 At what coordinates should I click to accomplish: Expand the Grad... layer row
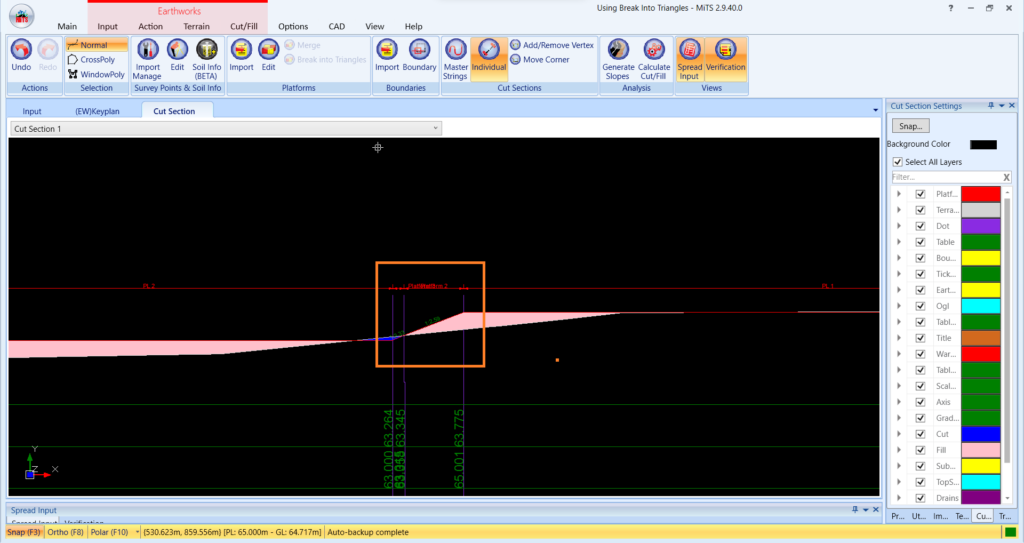899,418
